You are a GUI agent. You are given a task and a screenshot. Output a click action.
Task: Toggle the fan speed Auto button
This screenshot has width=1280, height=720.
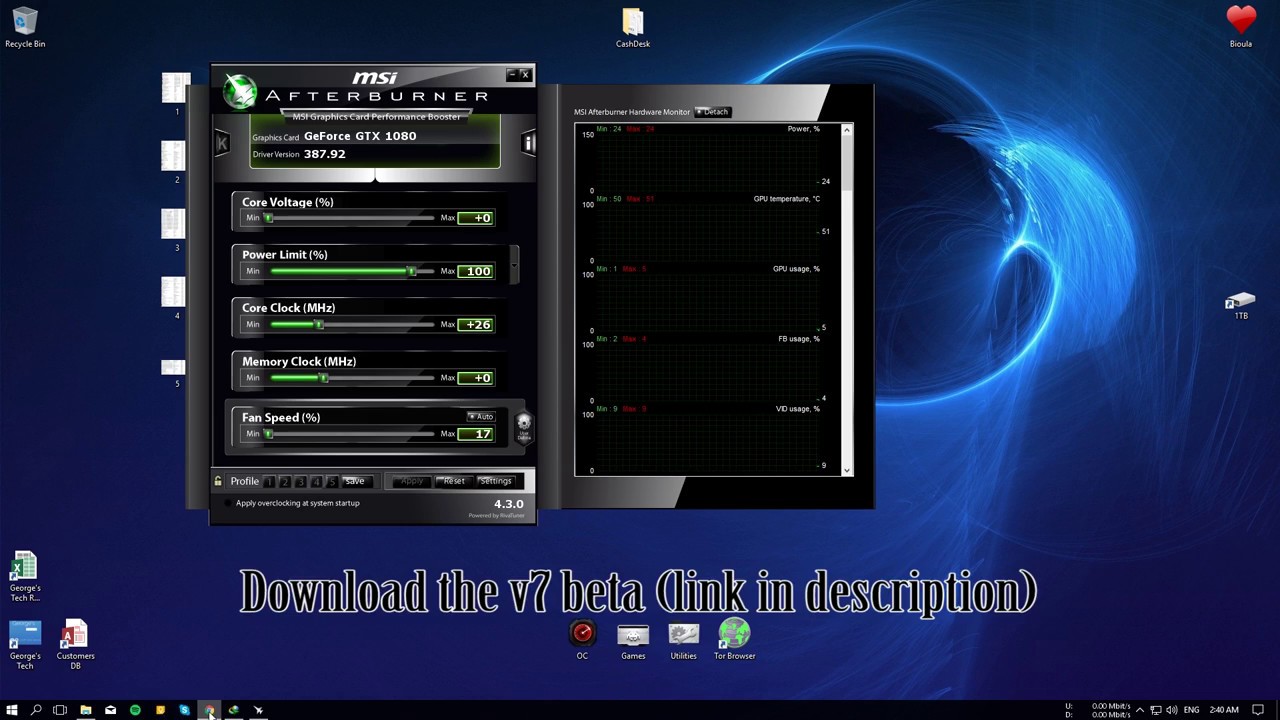[x=481, y=416]
